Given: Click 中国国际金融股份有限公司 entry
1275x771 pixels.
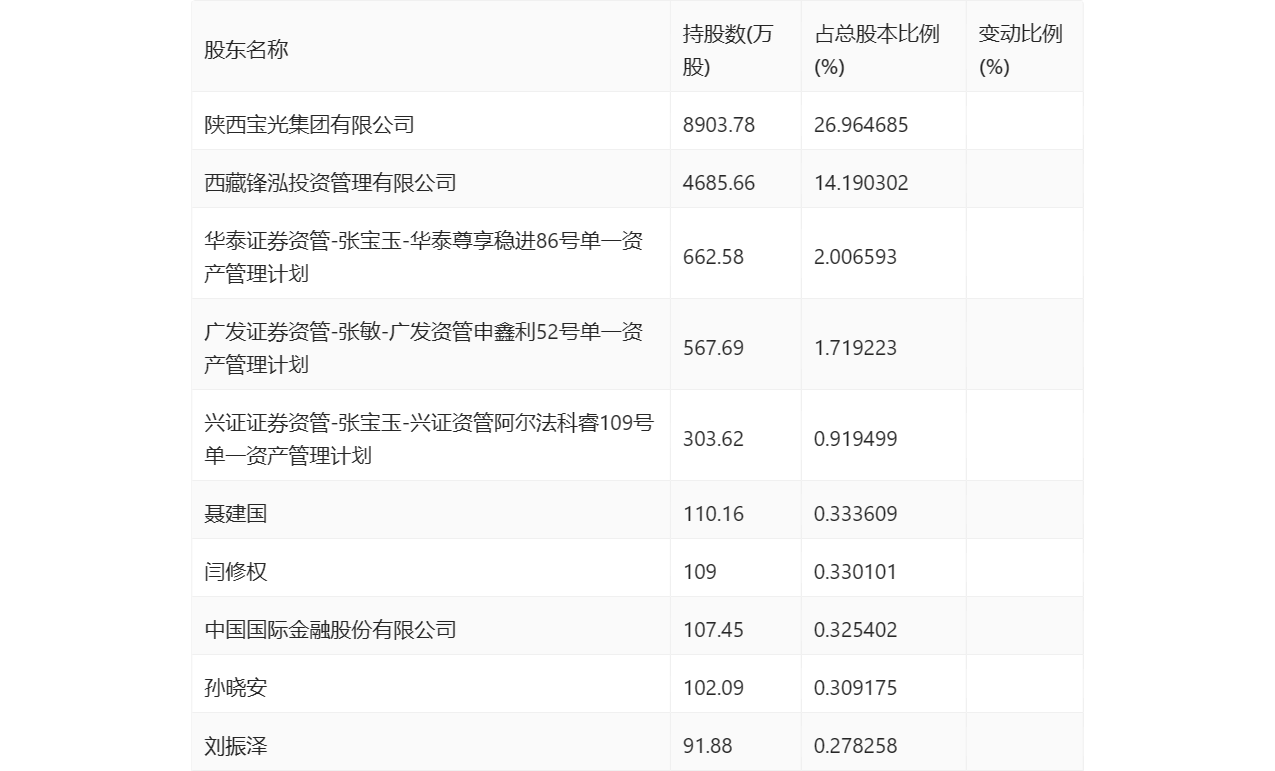Looking at the screenshot, I should [x=325, y=628].
